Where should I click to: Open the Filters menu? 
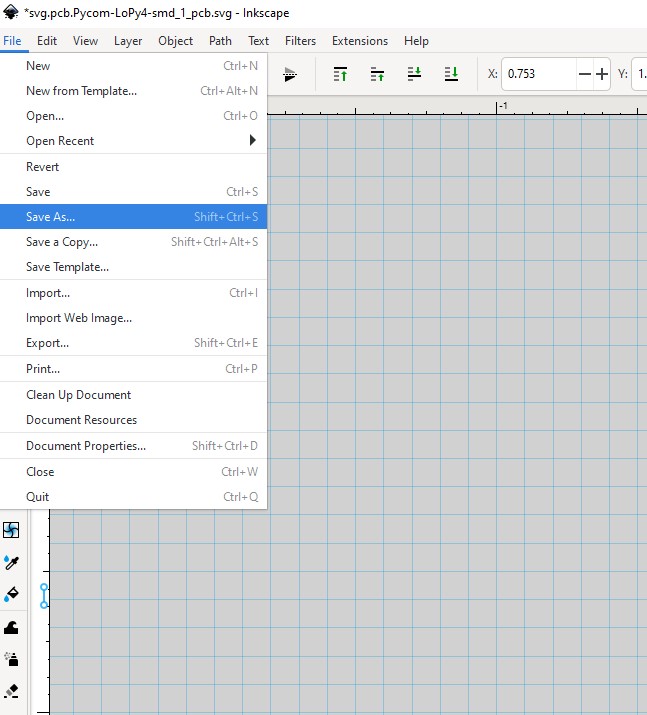[300, 41]
